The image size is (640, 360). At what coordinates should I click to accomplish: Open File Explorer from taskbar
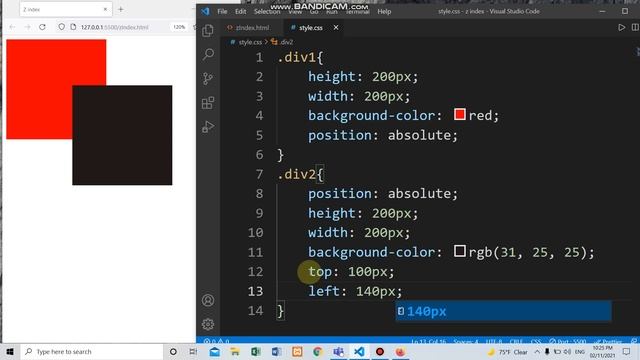[235, 351]
